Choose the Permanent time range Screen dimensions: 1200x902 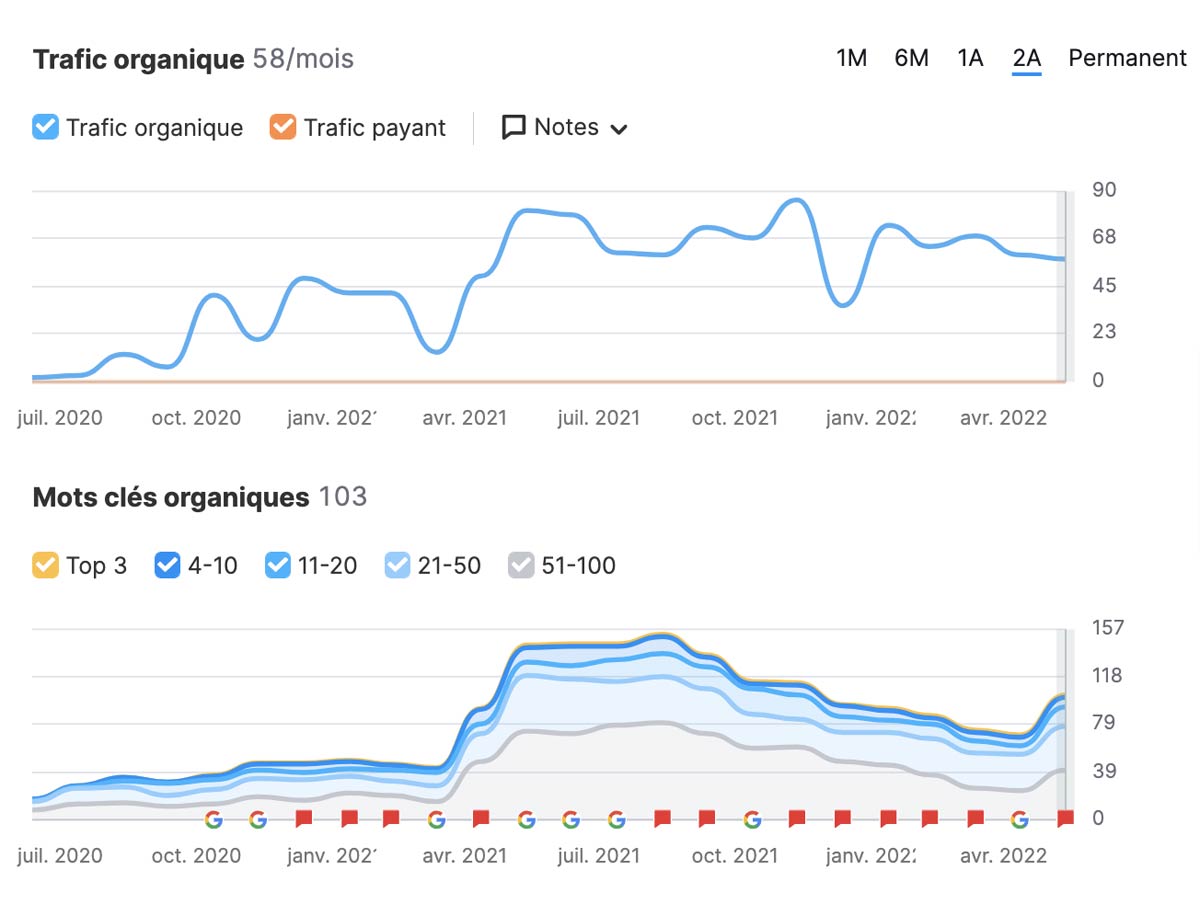pos(1127,59)
